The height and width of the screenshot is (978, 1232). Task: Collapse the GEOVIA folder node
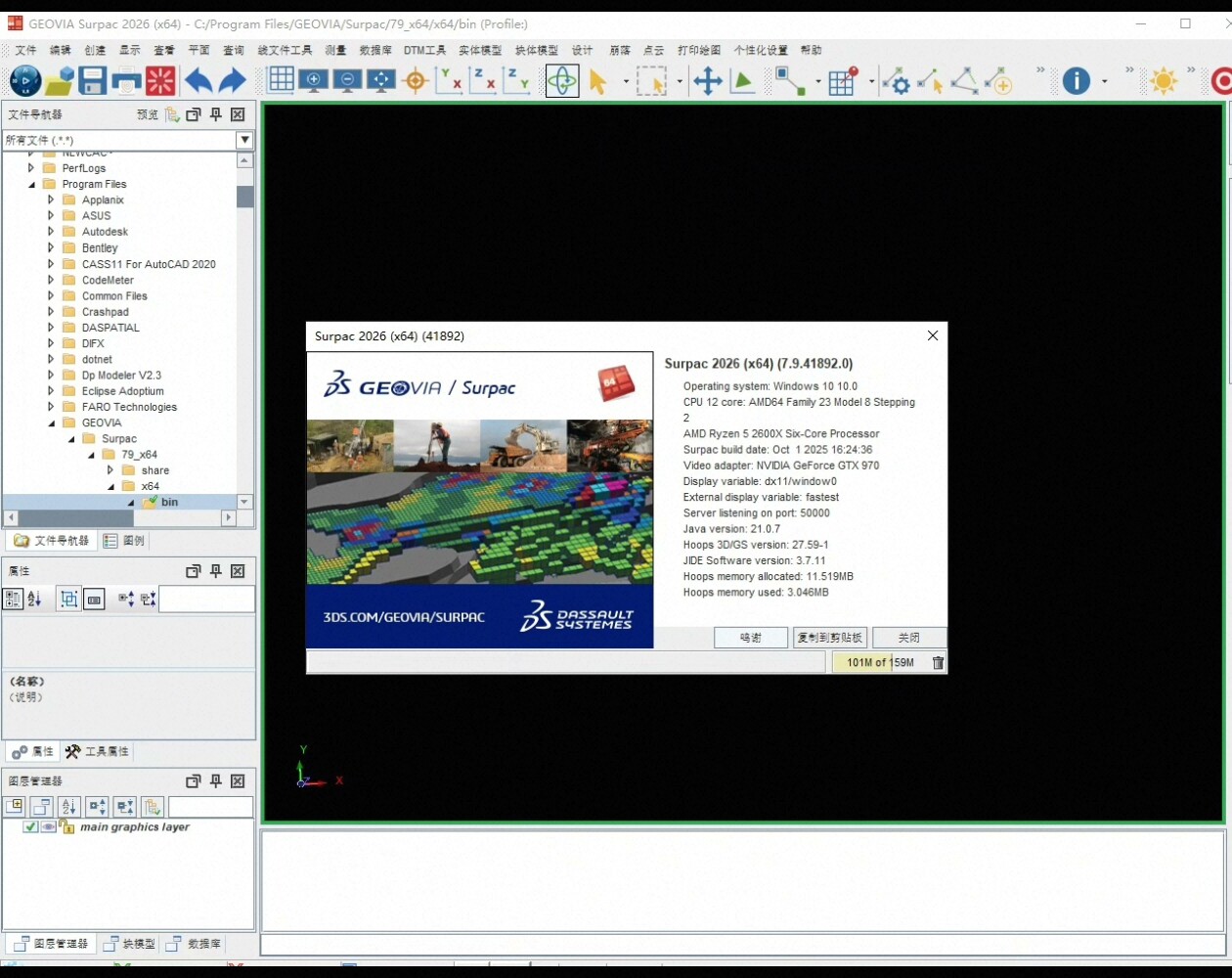(51, 423)
